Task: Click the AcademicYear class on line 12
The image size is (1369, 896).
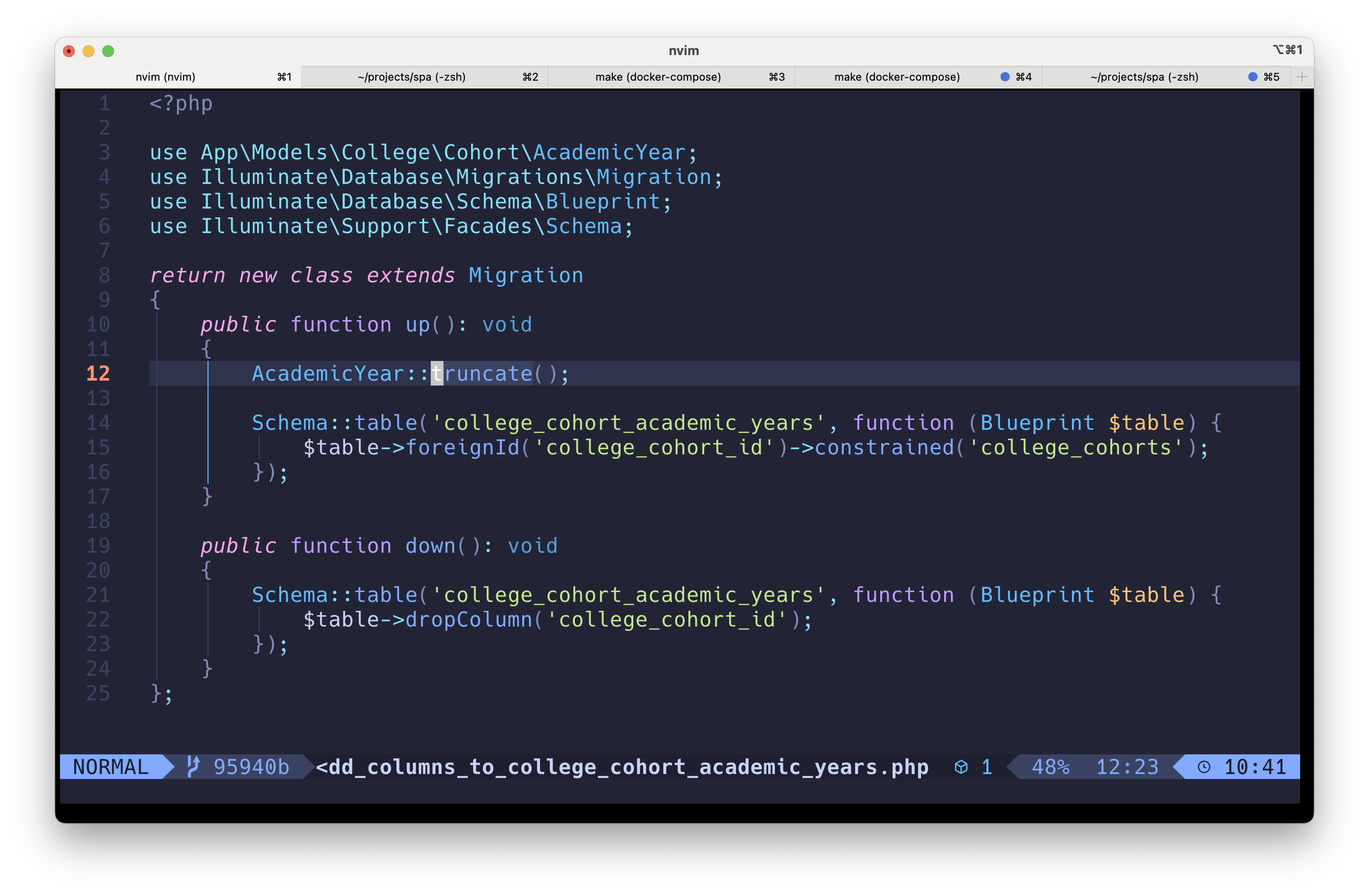Action: click(x=328, y=374)
